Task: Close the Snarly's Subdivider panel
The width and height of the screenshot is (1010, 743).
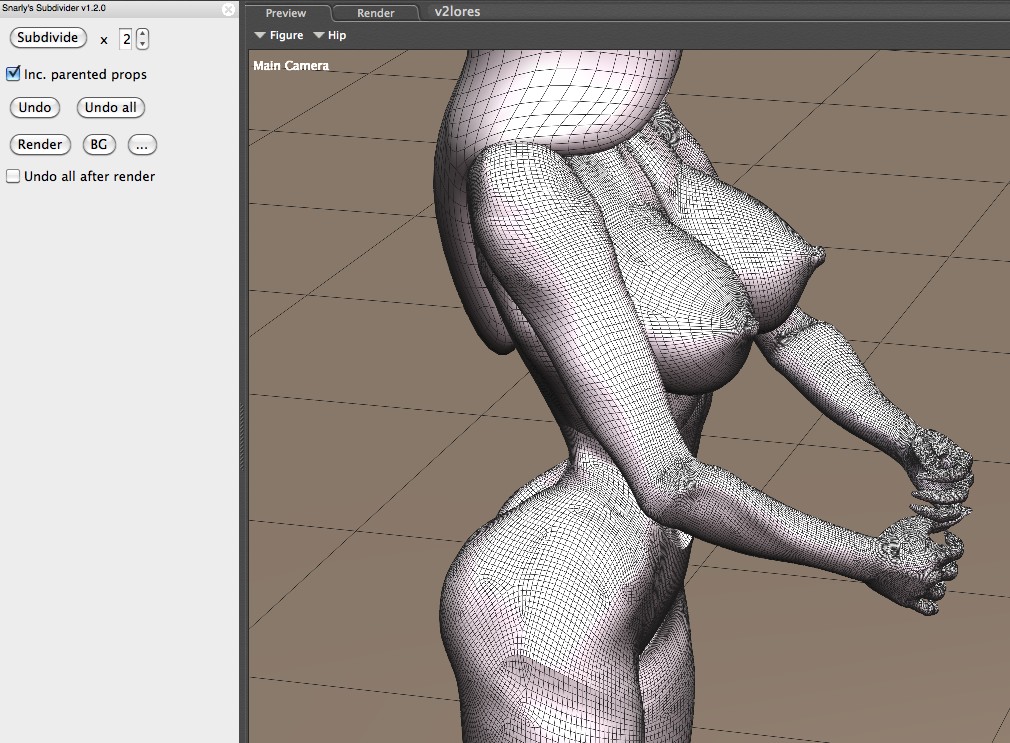Action: 228,9
